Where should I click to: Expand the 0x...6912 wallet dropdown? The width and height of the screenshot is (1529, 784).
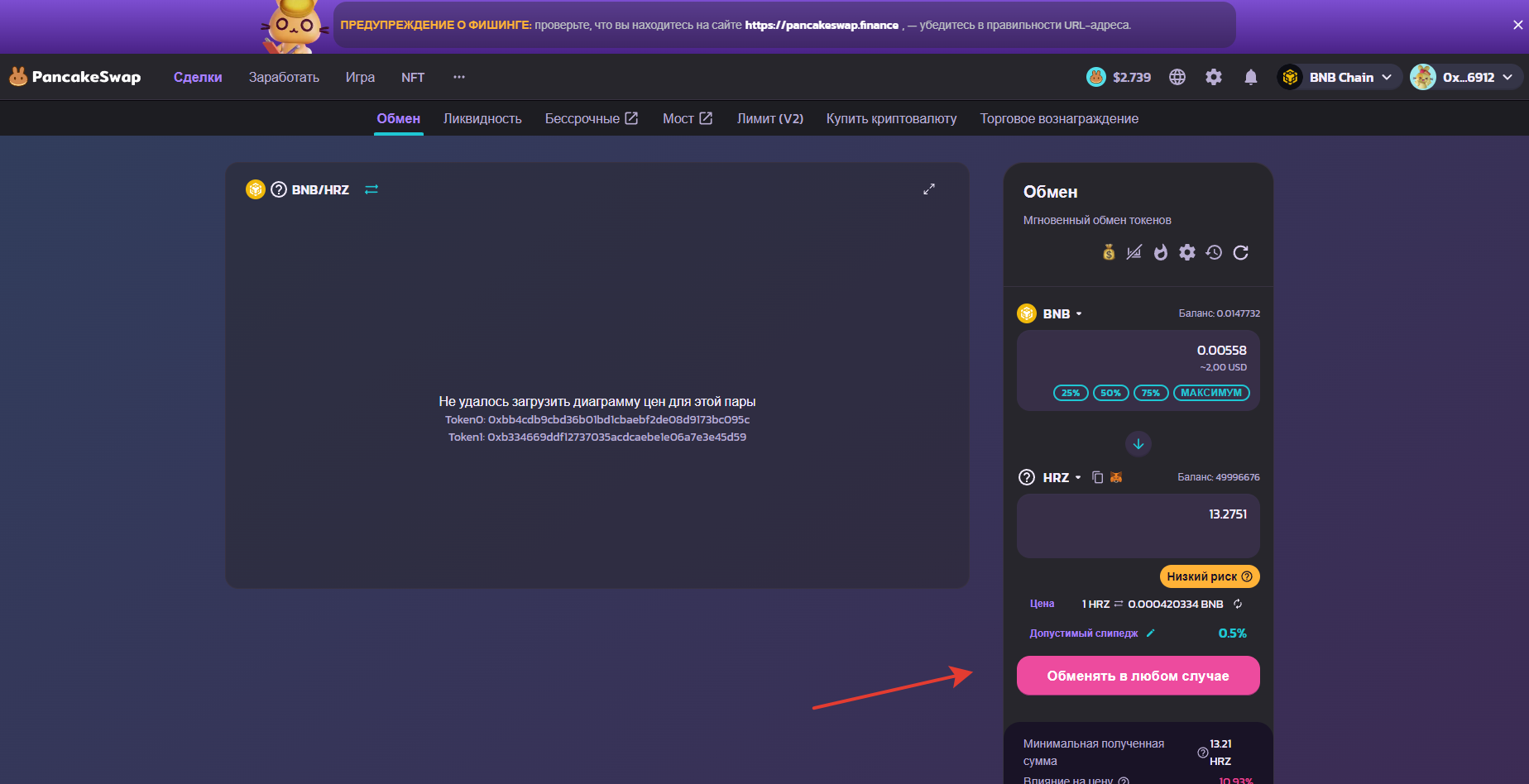coord(1466,77)
